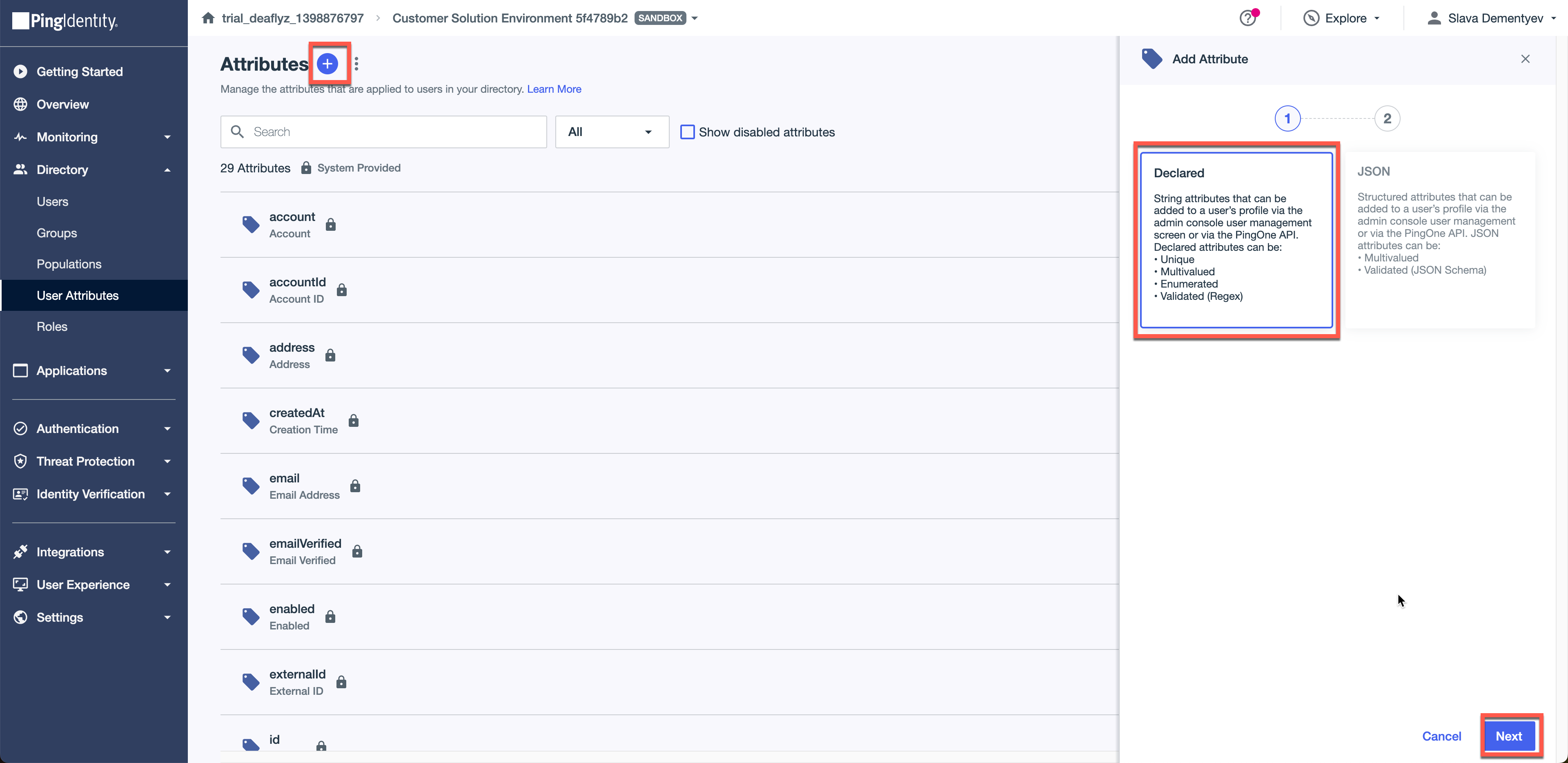Image resolution: width=1568 pixels, height=763 pixels.
Task: Click the blue plus add attribute icon
Action: pyautogui.click(x=327, y=63)
